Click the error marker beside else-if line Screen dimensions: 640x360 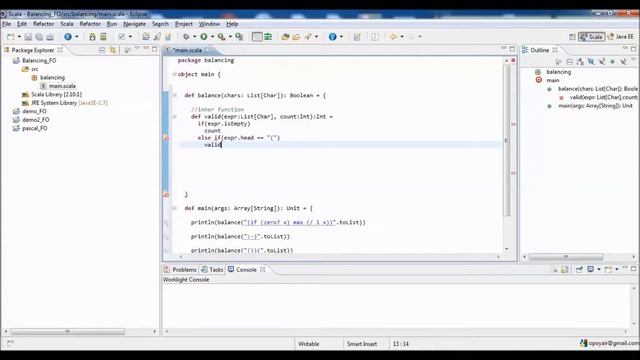(x=166, y=138)
